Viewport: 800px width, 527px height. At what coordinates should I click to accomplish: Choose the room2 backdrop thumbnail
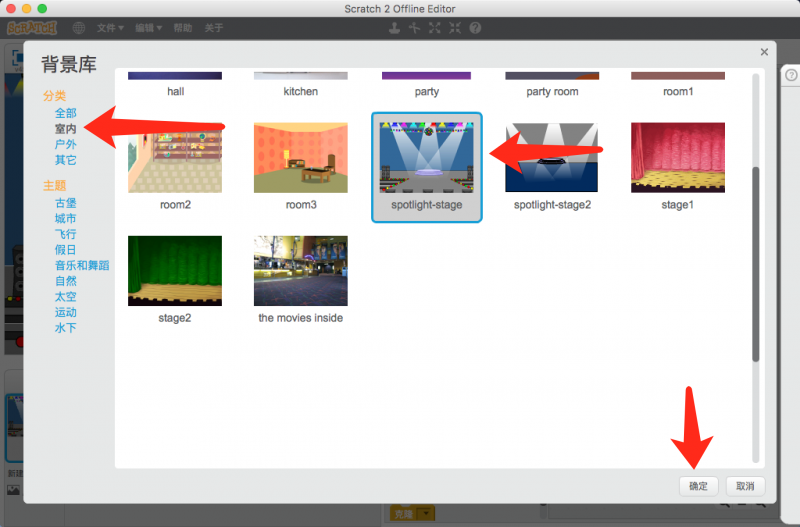(x=175, y=158)
